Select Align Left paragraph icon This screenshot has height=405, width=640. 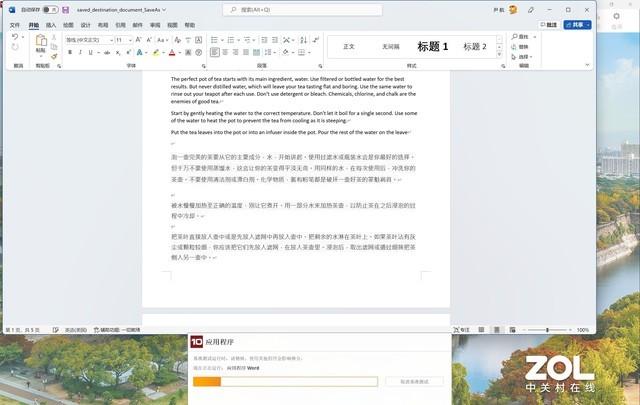point(215,52)
